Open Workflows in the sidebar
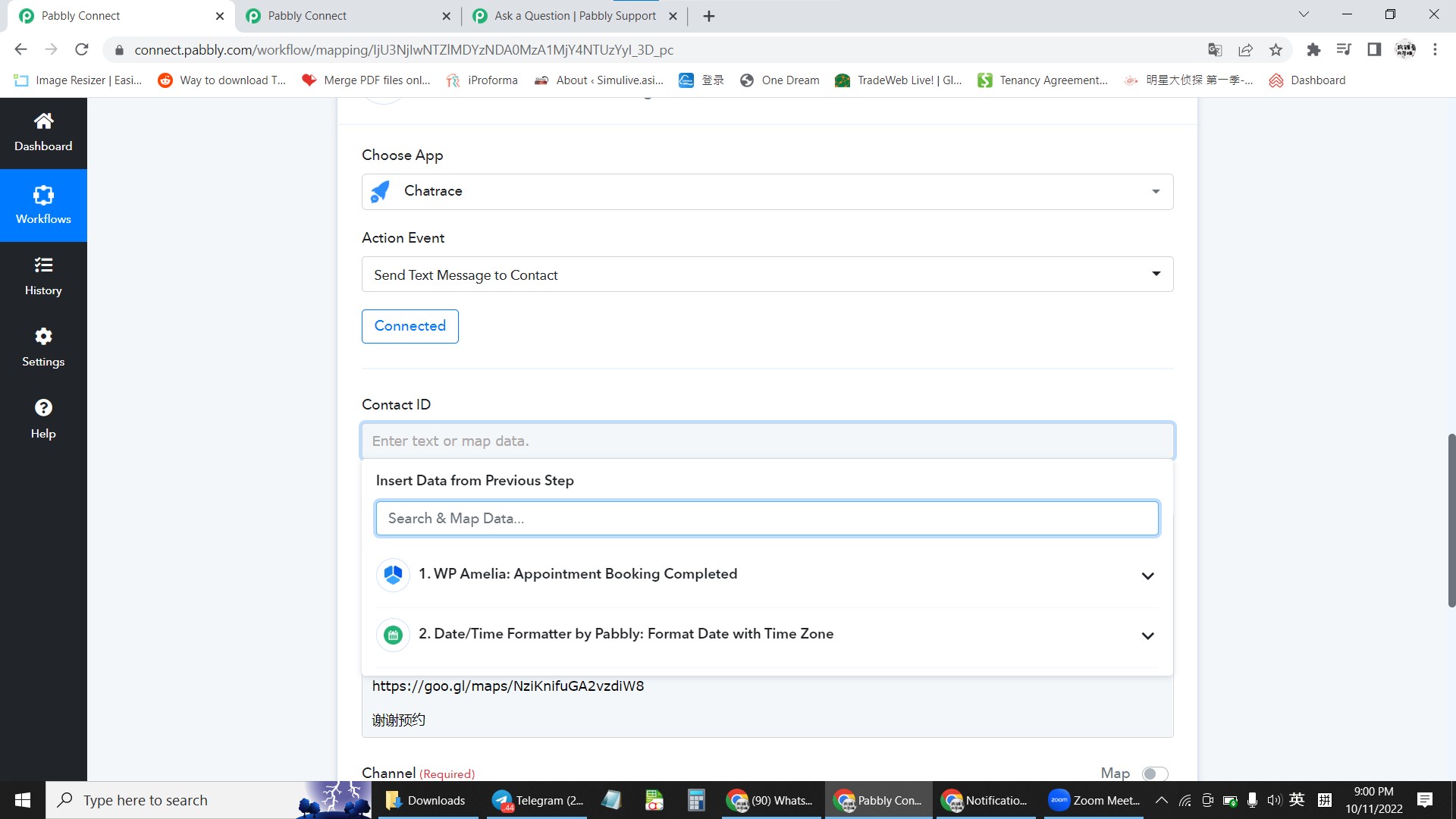This screenshot has width=1456, height=819. pyautogui.click(x=43, y=206)
